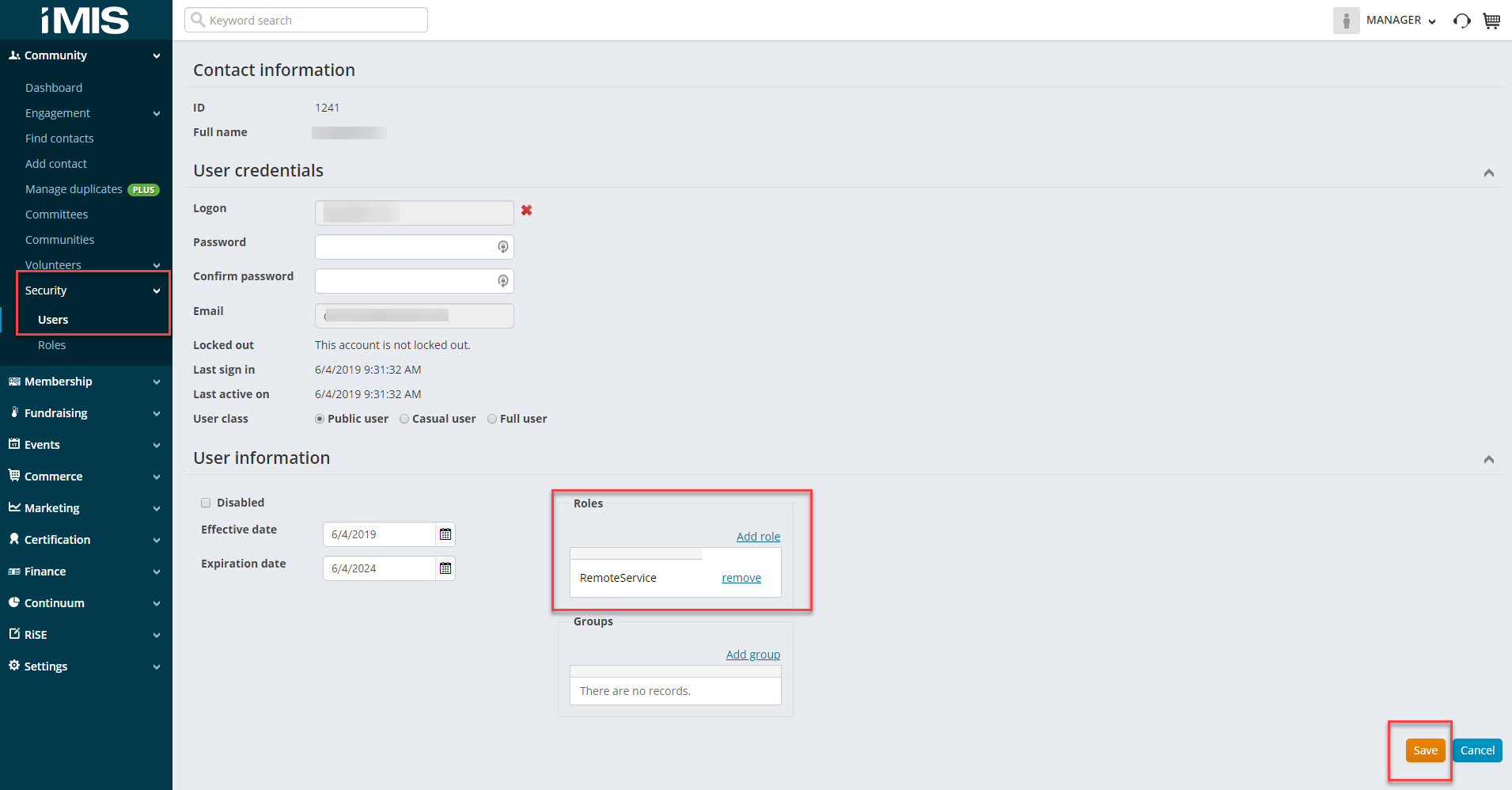
Task: Reveal the Password field contents
Action: [x=503, y=246]
